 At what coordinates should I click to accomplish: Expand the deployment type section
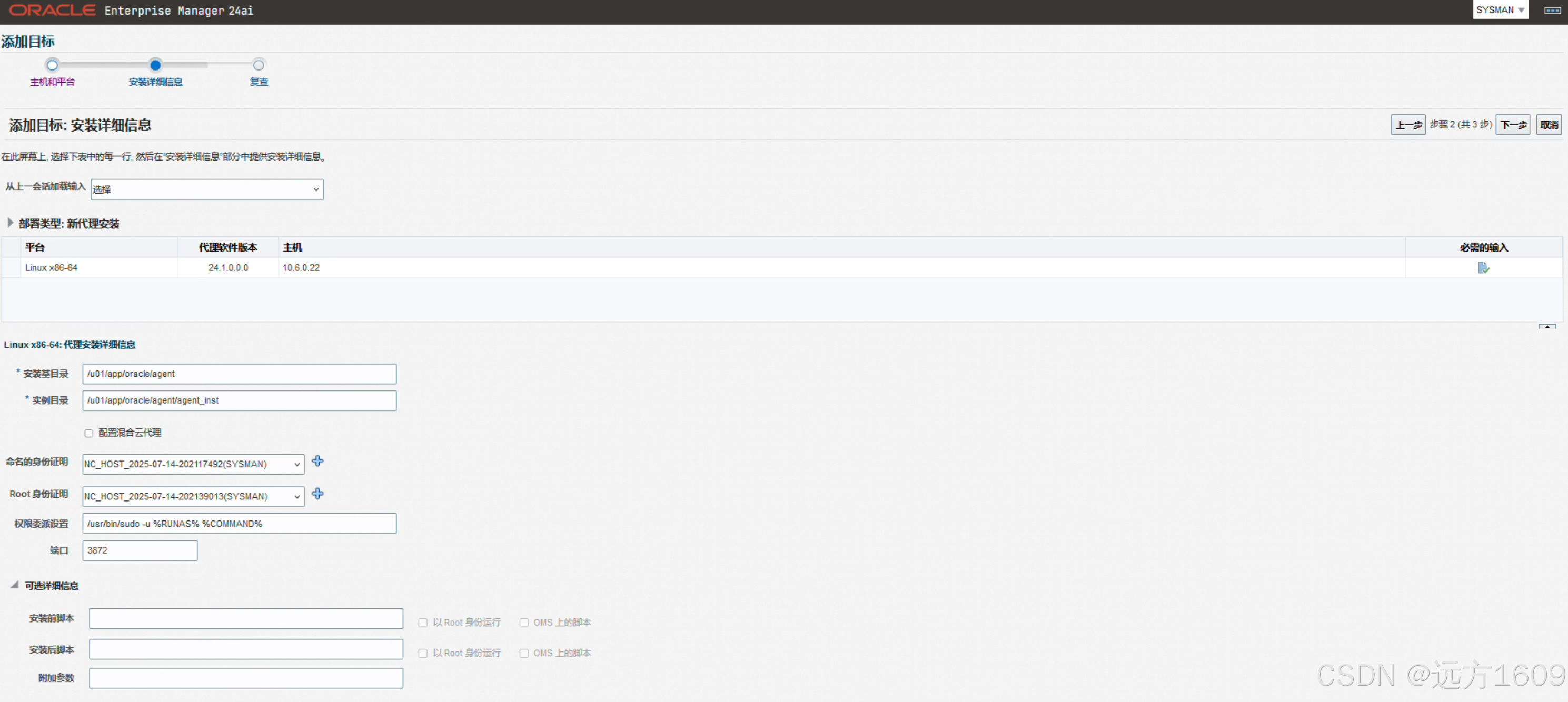coord(11,223)
